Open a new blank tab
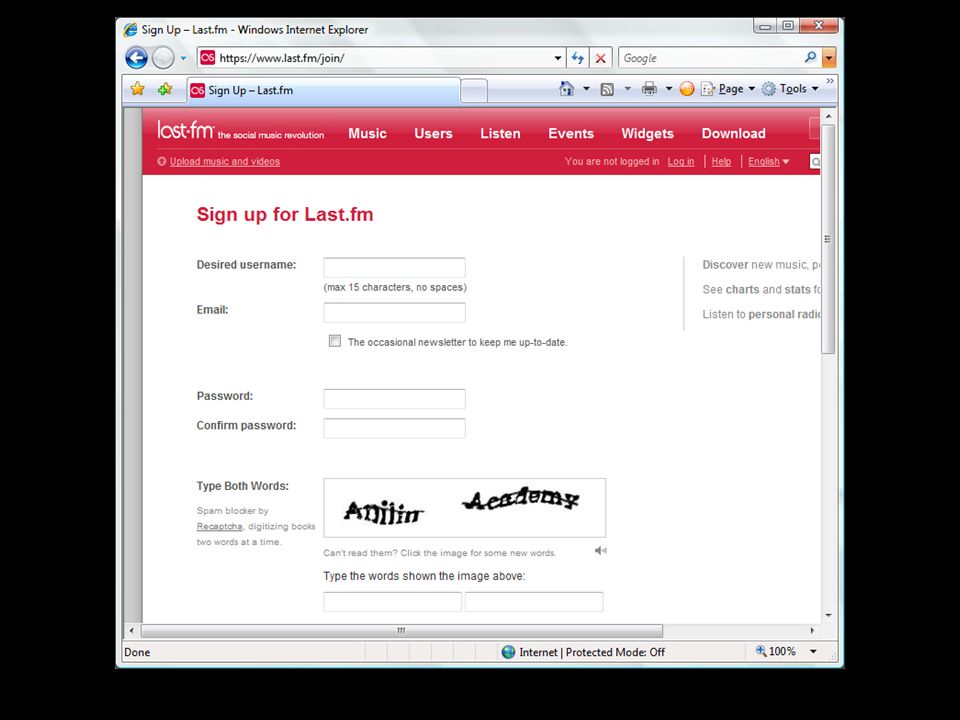960x720 pixels. (x=473, y=91)
